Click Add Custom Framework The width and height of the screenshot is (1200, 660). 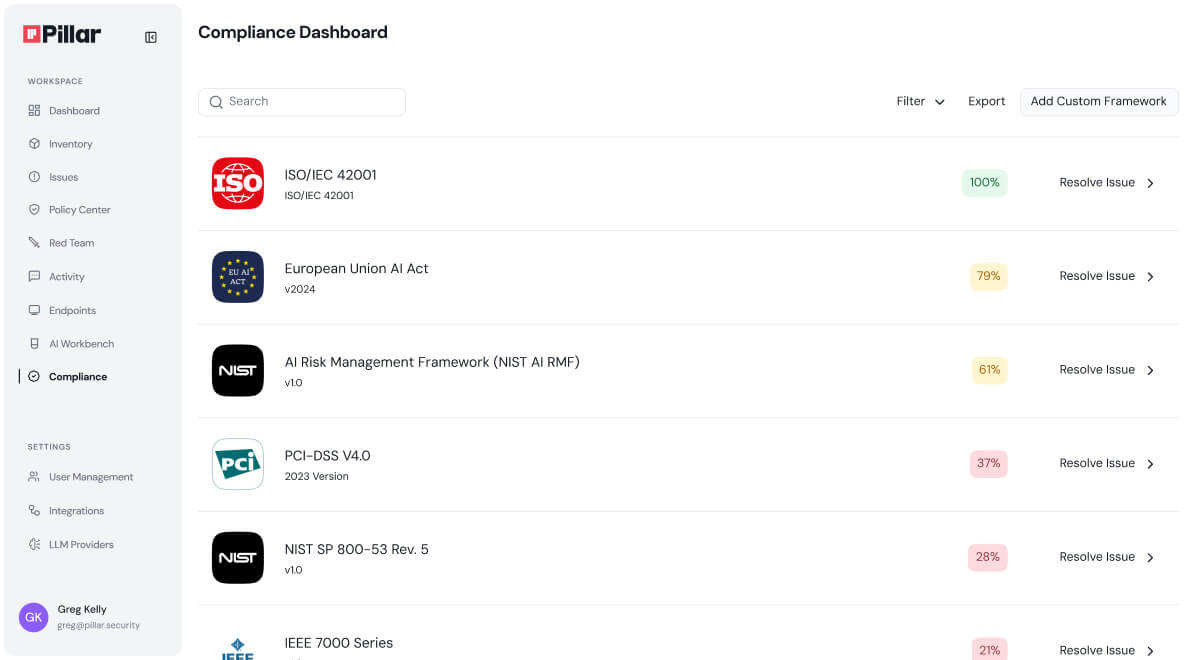pos(1099,102)
